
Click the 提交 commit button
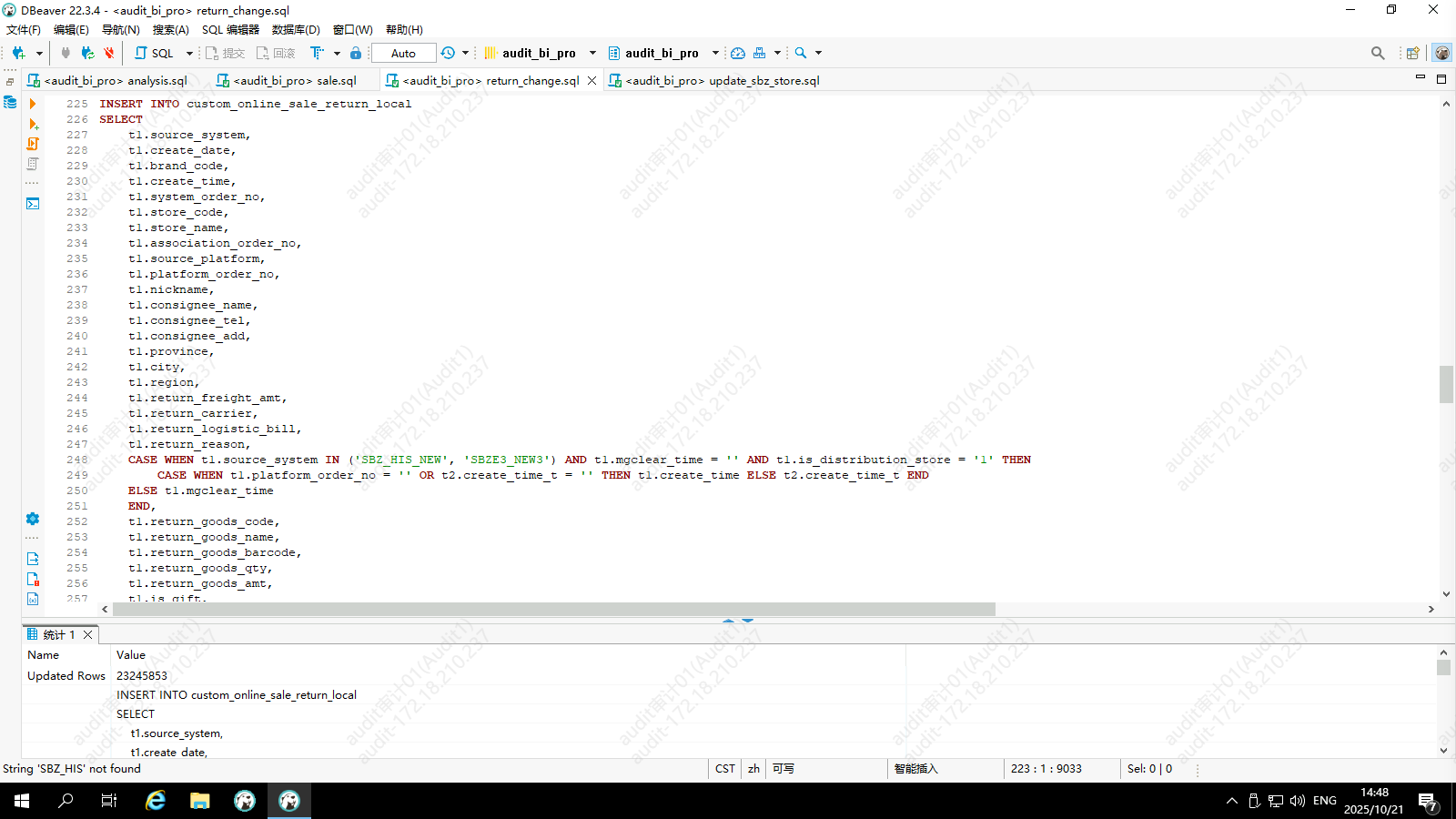[226, 53]
